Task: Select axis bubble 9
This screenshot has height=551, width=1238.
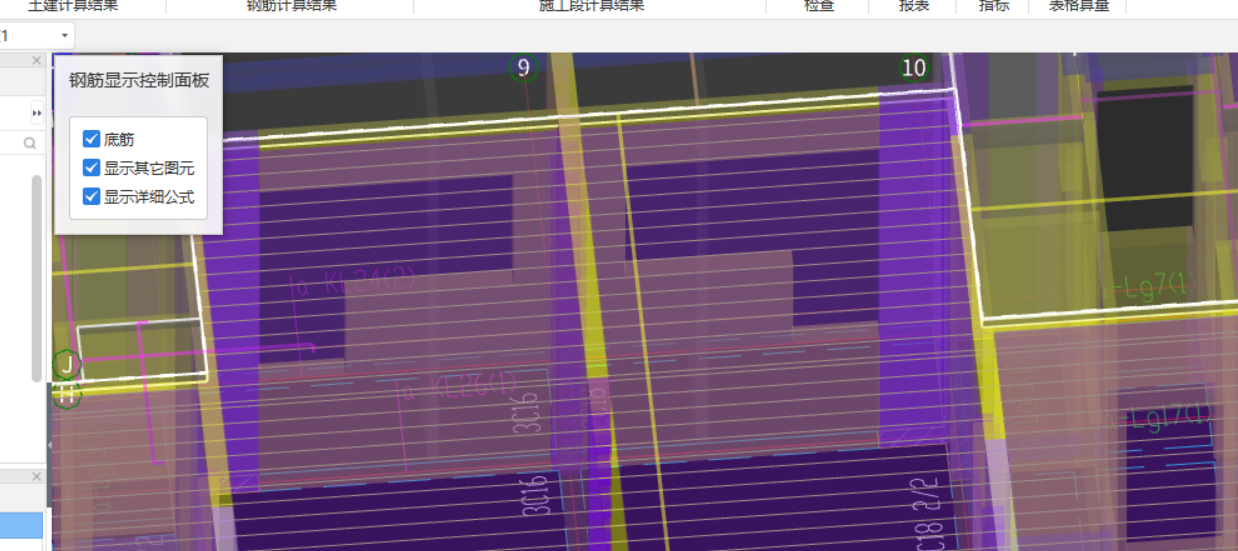Action: pyautogui.click(x=523, y=68)
